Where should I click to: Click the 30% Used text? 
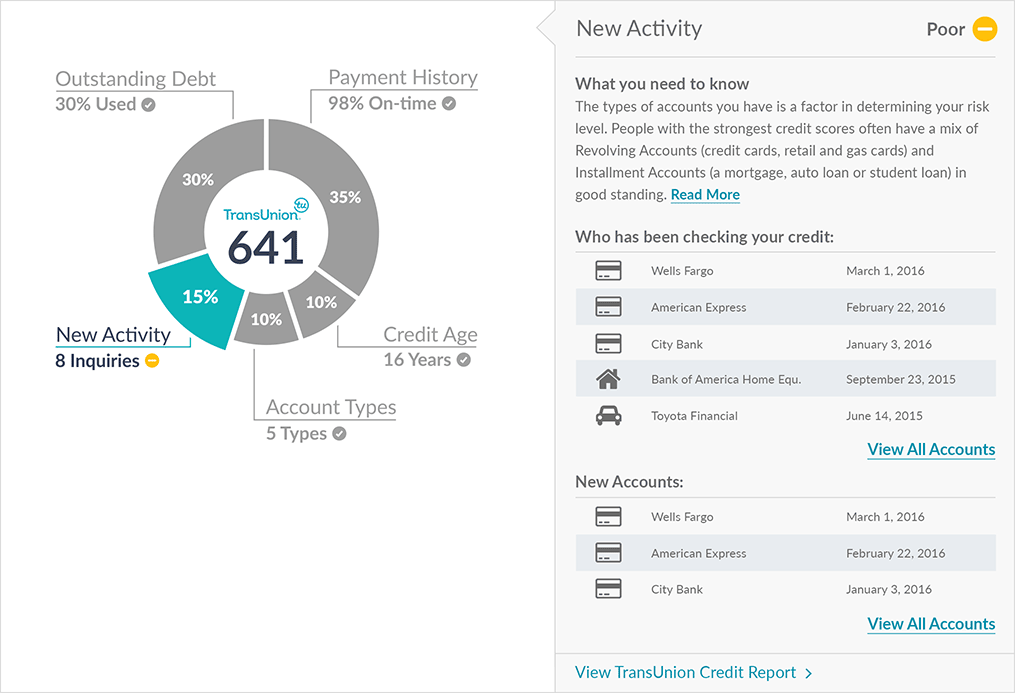[96, 104]
